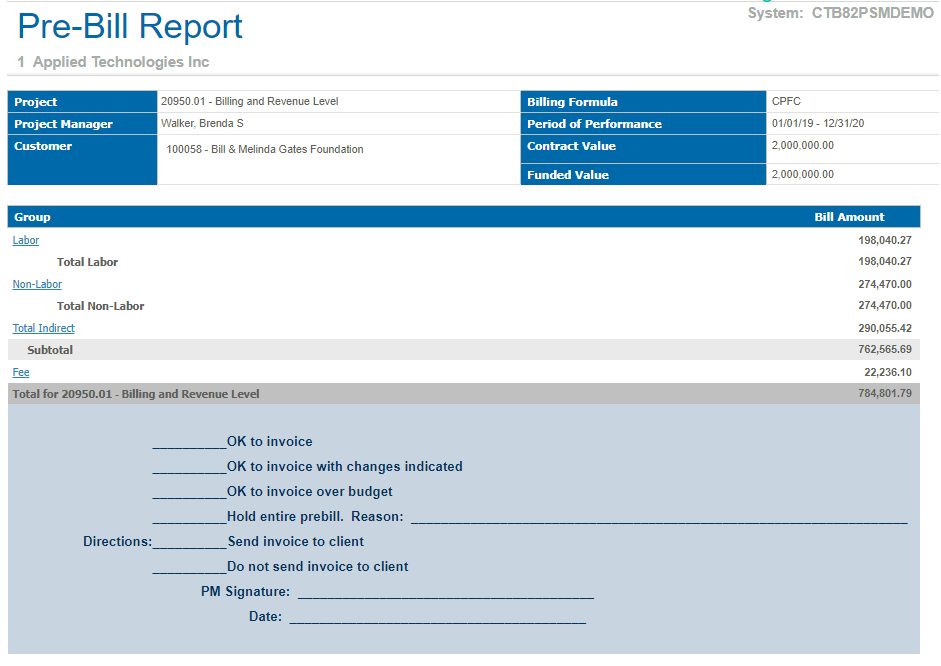Viewport: 941px width, 666px height.
Task: Select the Pre-Bill Report title
Action: [x=130, y=26]
